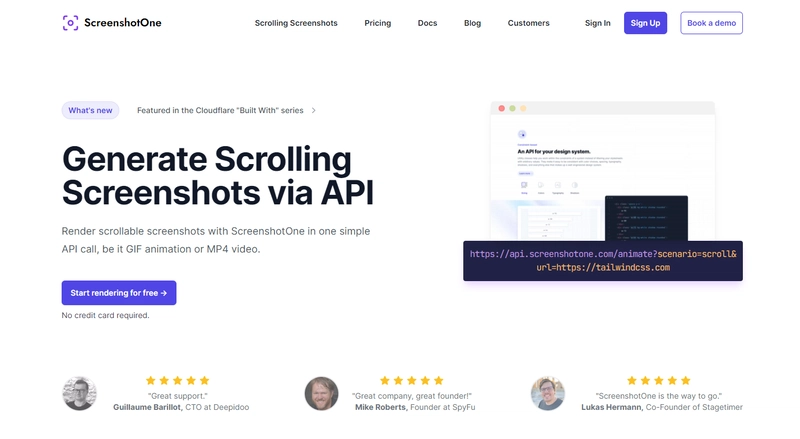Open Cloudflare "Built With" series announcement
This screenshot has height=439, width=800.
(x=220, y=110)
